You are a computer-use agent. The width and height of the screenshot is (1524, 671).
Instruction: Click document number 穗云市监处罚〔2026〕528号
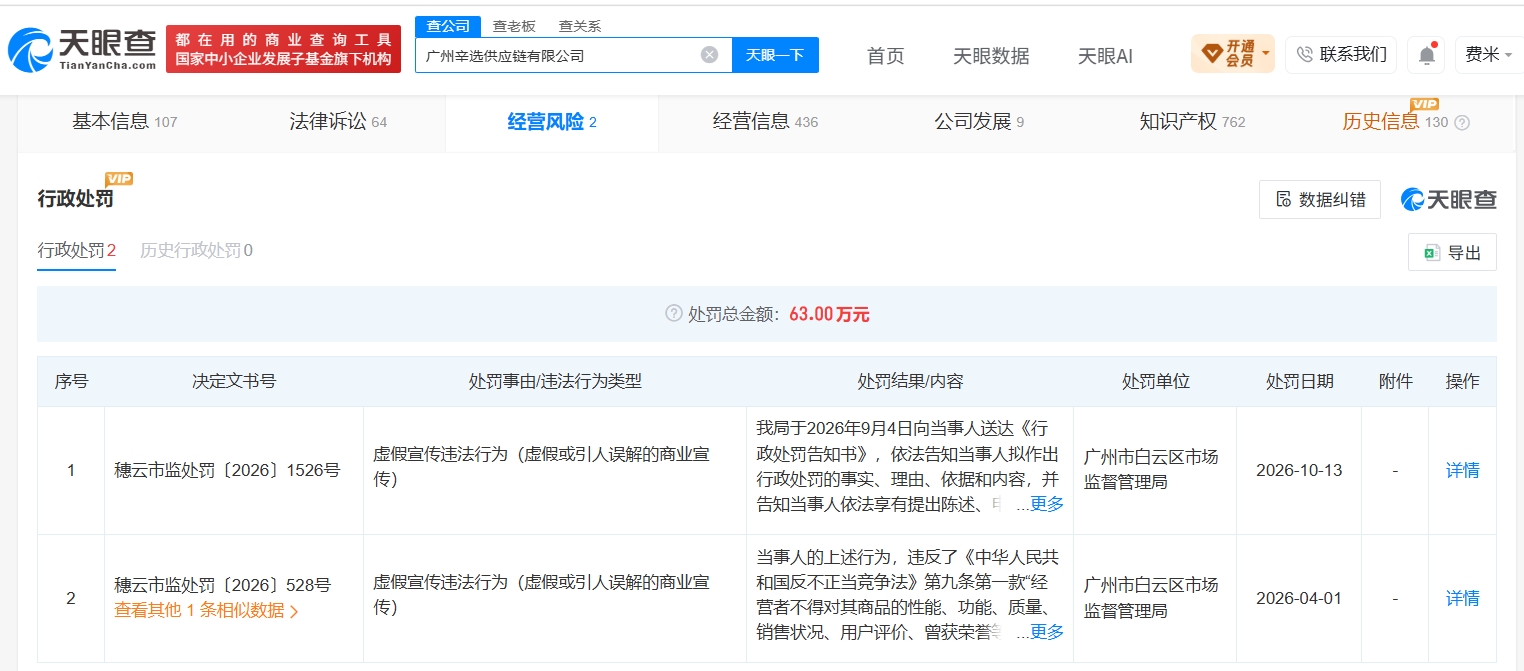(x=222, y=585)
